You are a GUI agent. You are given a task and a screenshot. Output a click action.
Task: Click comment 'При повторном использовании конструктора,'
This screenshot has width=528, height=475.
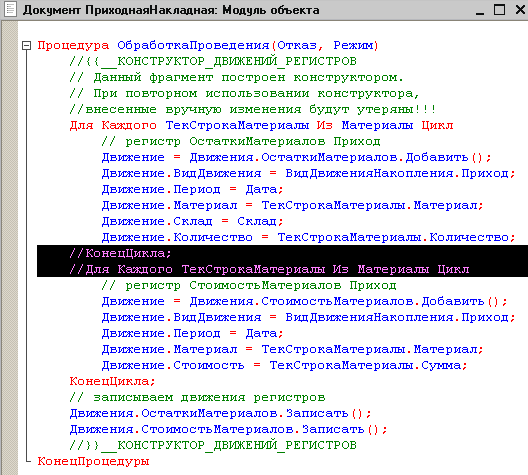point(244,93)
